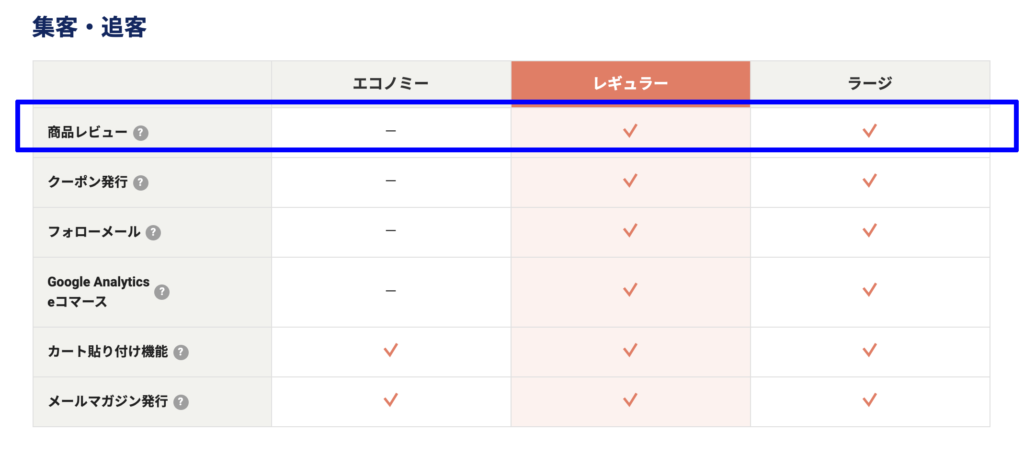The height and width of the screenshot is (455, 1024).
Task: Click ラージ checkmark in クーポン発行 row
Action: (869, 180)
